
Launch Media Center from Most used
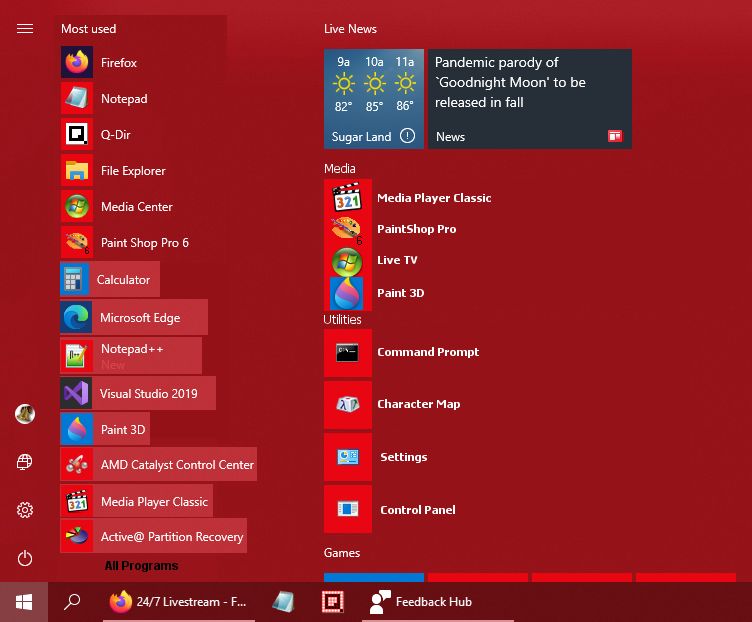(x=77, y=206)
